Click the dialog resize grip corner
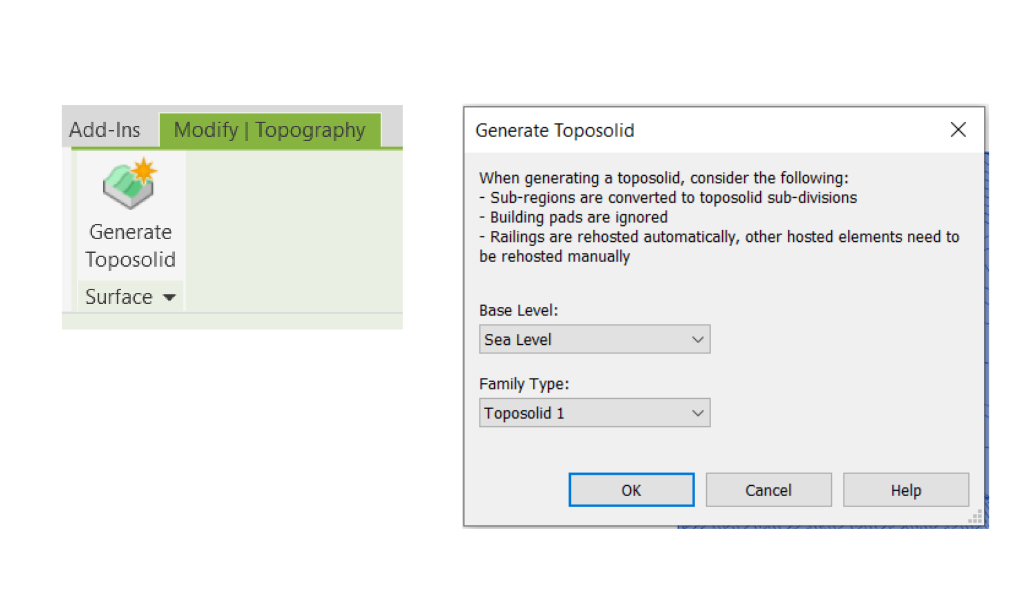The image size is (1024, 600). tap(977, 518)
